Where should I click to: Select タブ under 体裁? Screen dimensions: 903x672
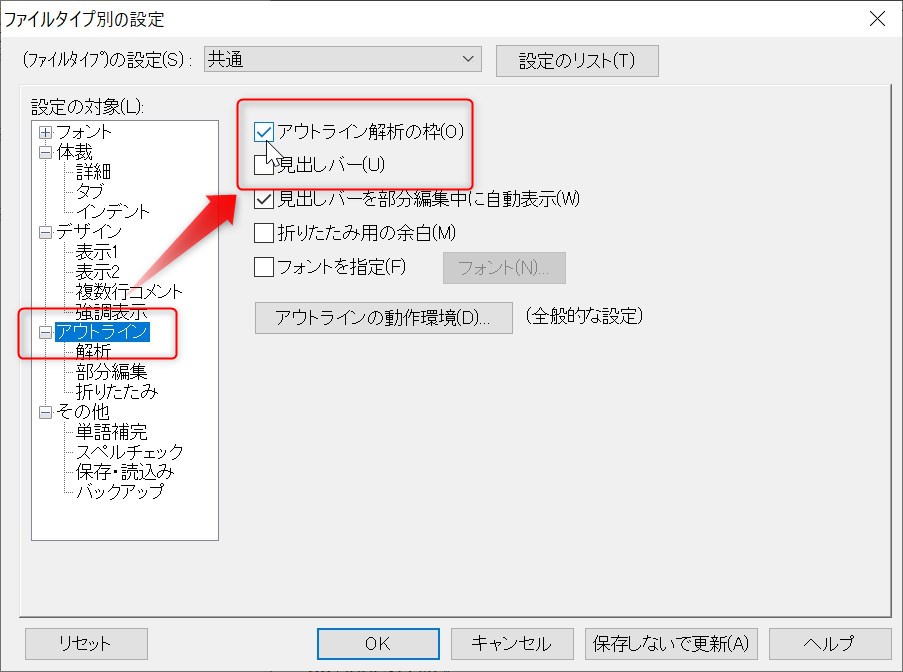coord(90,192)
